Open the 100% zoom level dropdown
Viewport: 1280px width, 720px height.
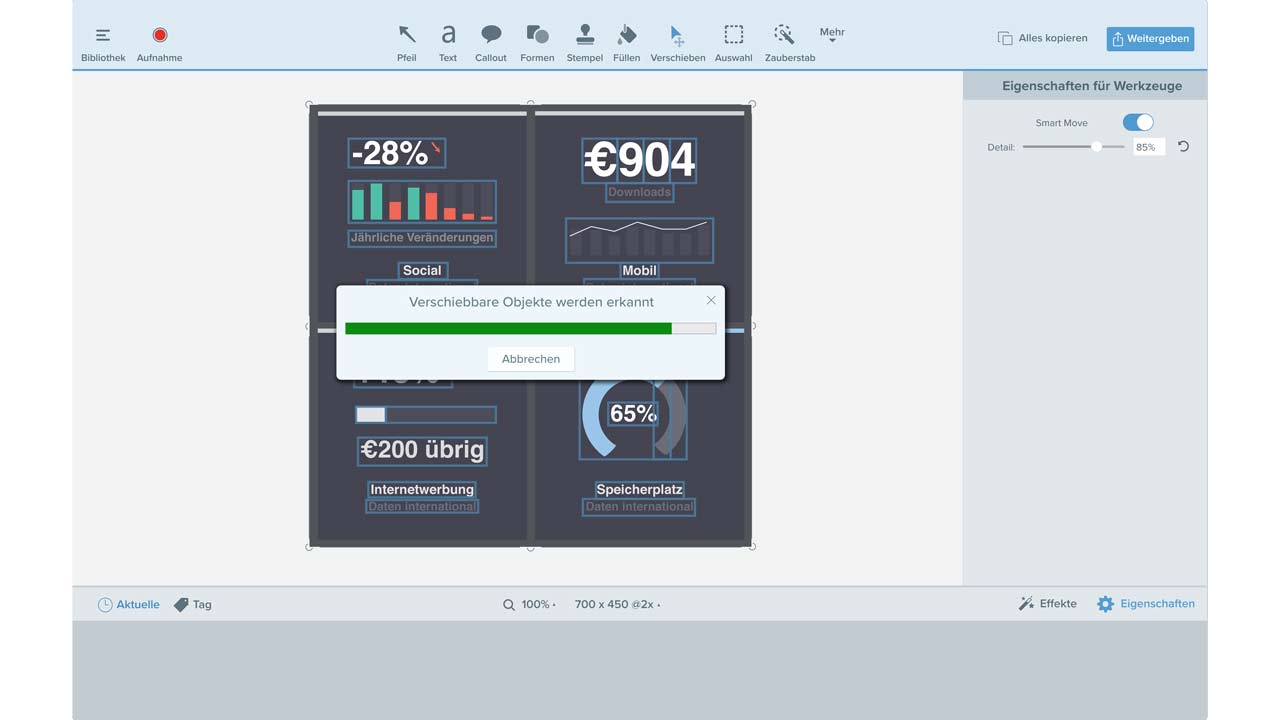[530, 604]
